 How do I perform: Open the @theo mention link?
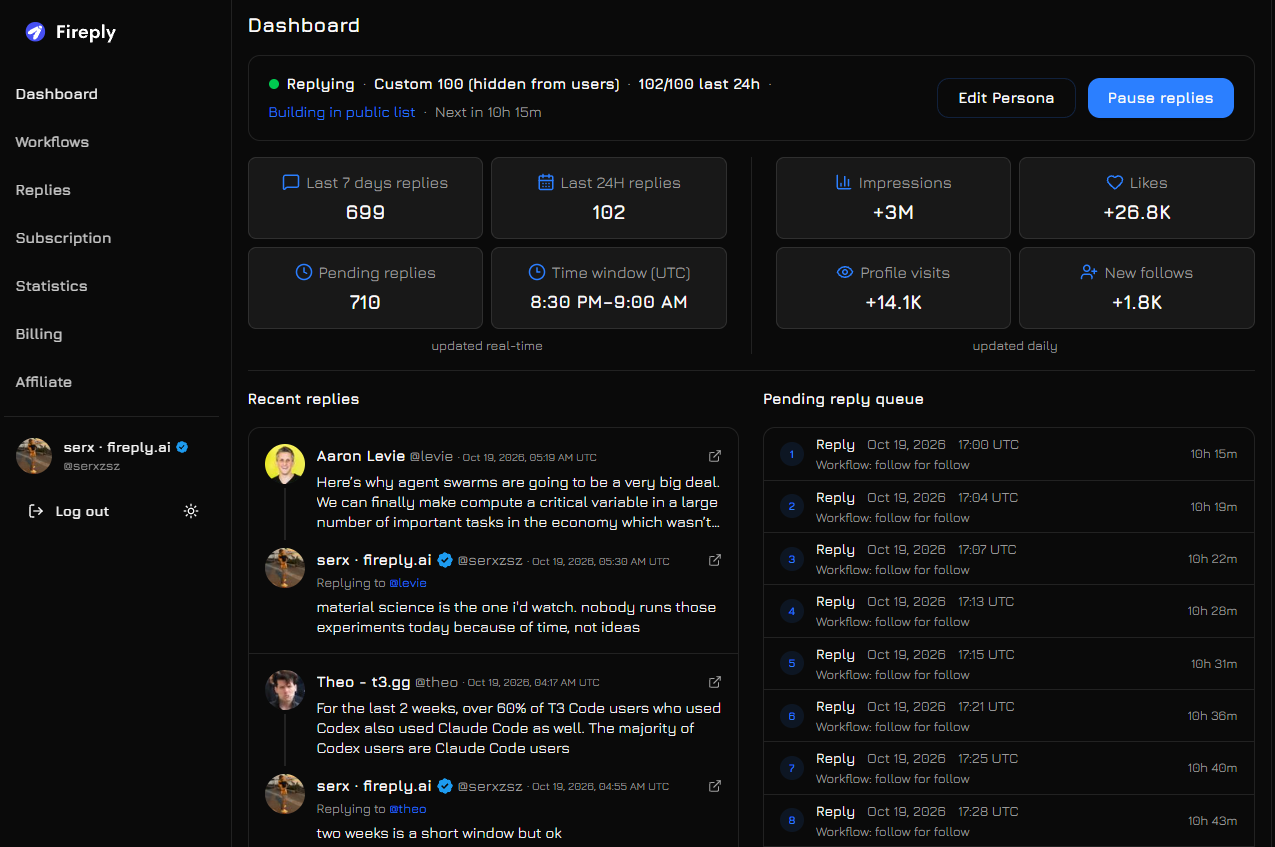coord(408,809)
